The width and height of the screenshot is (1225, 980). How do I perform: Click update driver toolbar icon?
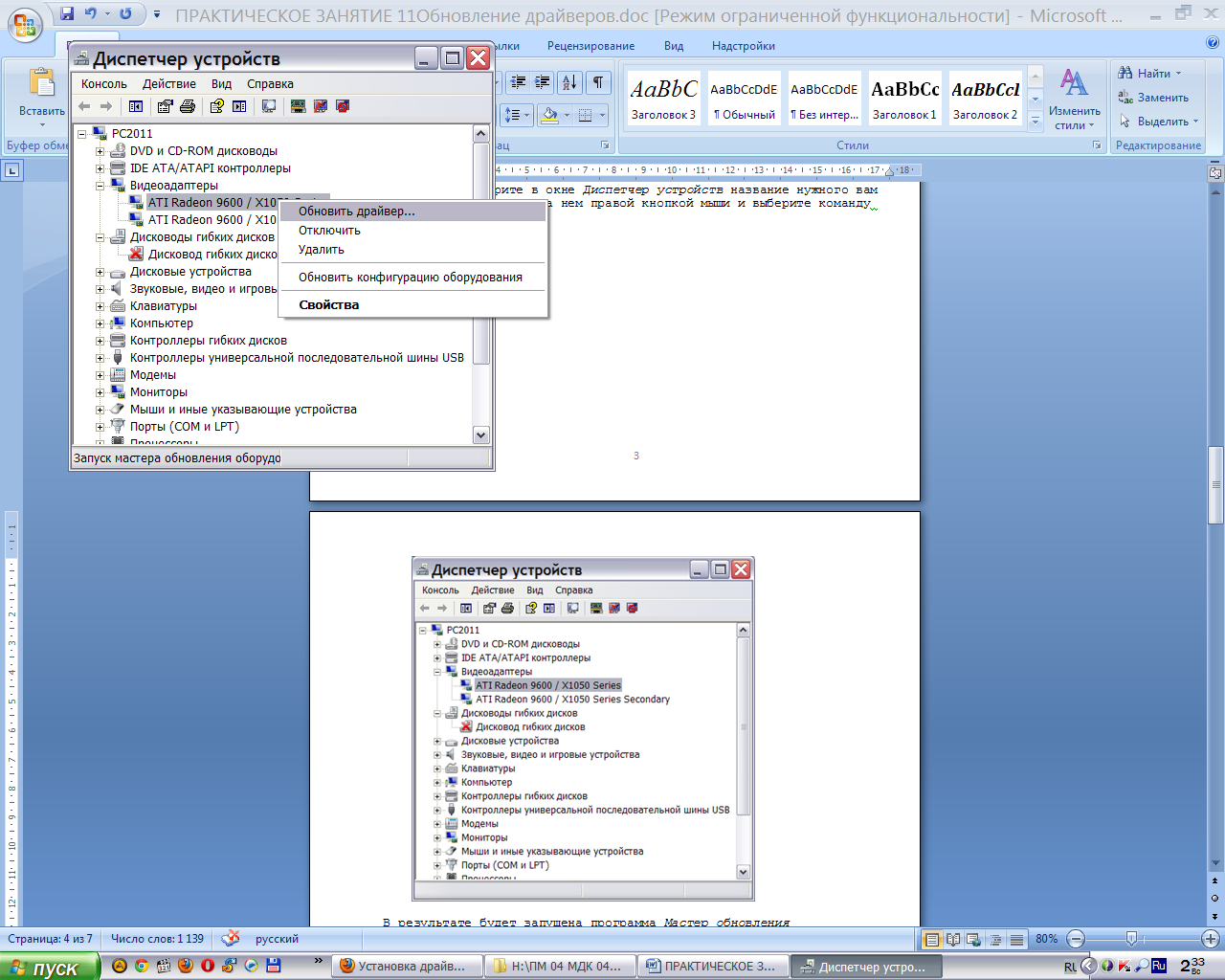click(x=299, y=106)
